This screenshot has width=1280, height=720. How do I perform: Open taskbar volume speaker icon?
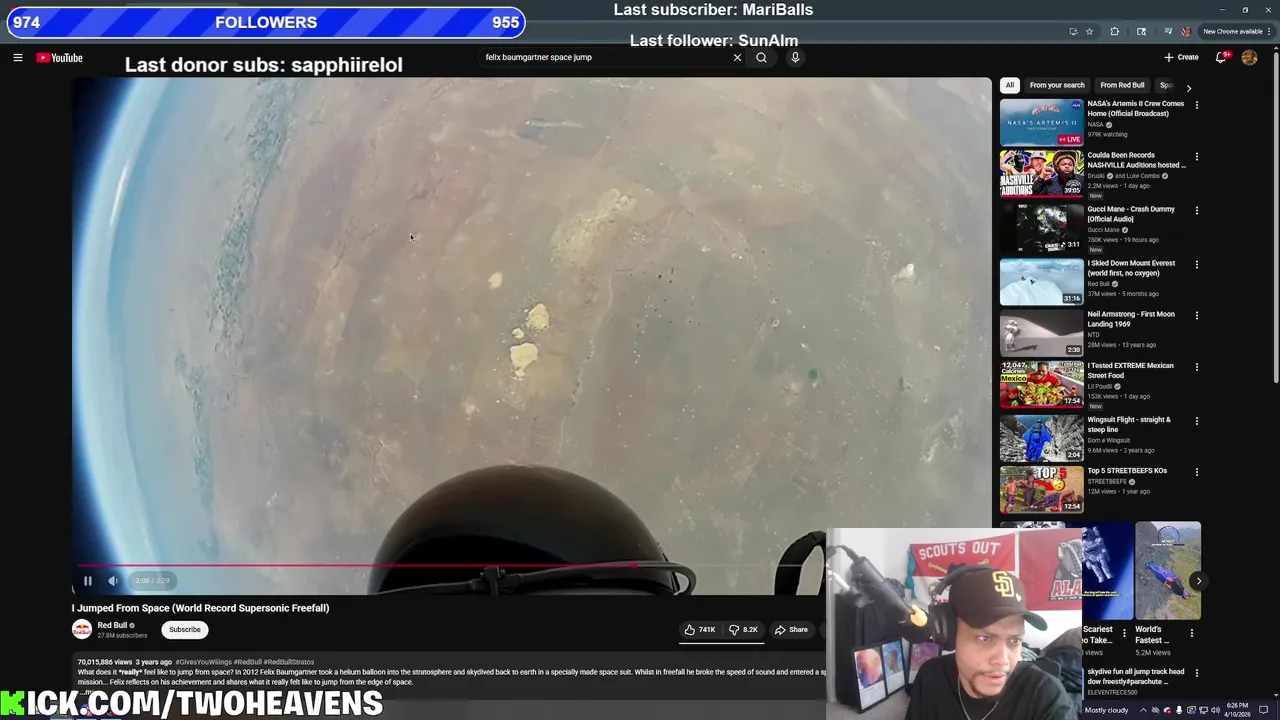tap(1215, 710)
